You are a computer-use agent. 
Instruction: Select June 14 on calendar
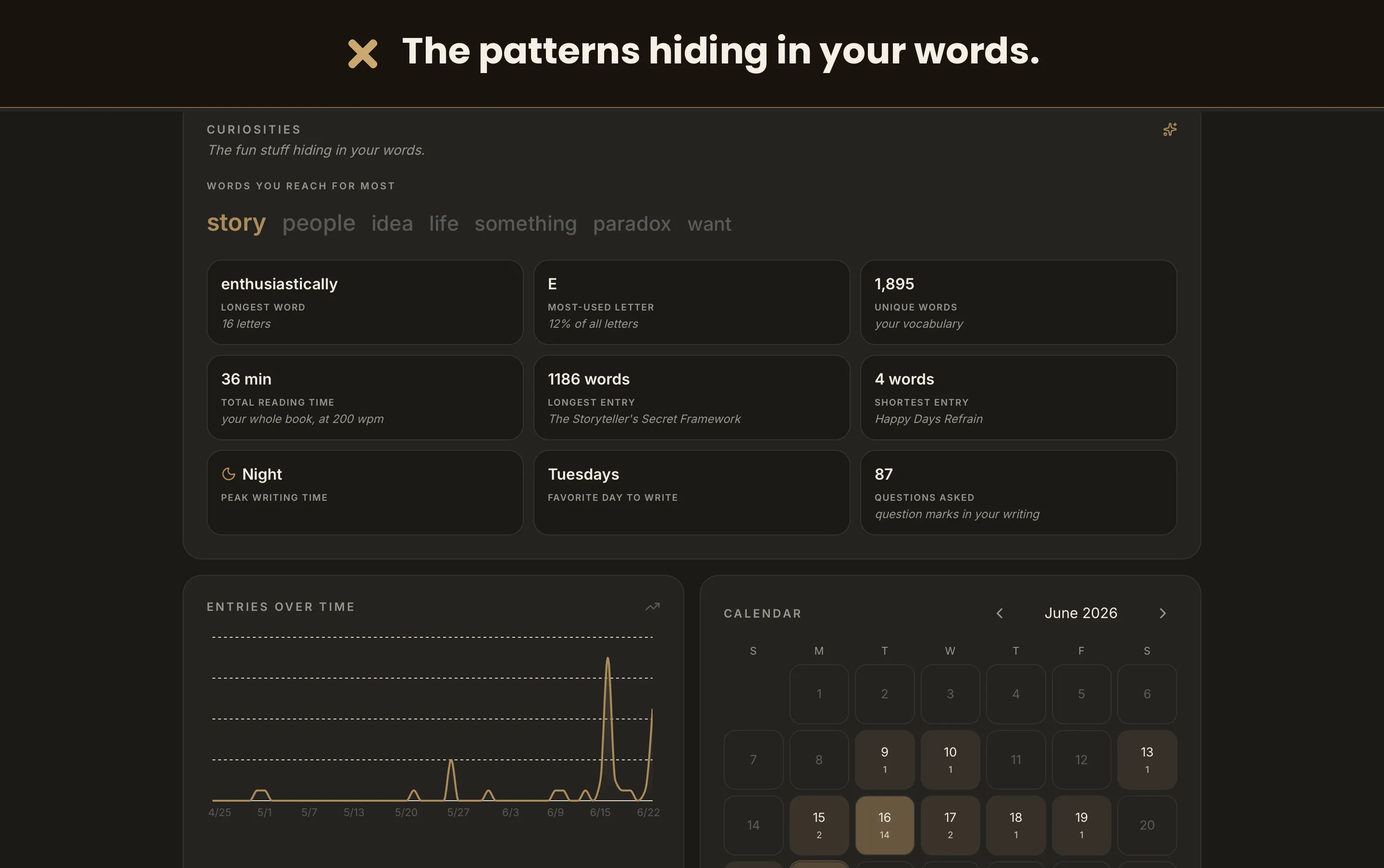pos(753,825)
